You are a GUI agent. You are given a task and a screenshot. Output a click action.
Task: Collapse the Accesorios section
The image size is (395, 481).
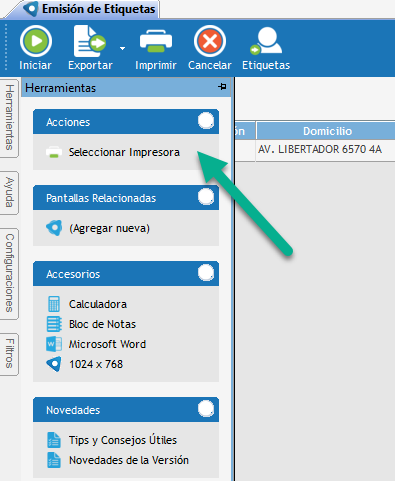click(206, 273)
